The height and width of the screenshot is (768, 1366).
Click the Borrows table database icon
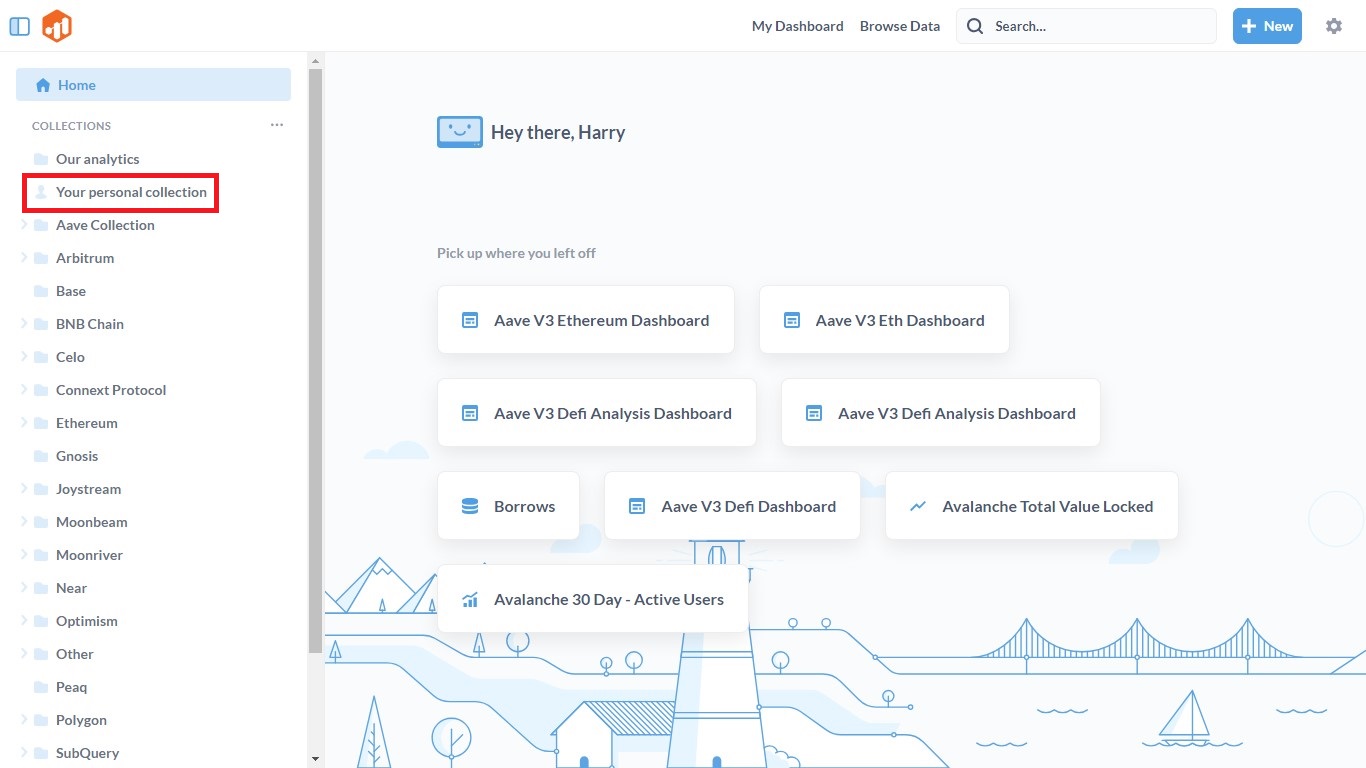pos(470,507)
